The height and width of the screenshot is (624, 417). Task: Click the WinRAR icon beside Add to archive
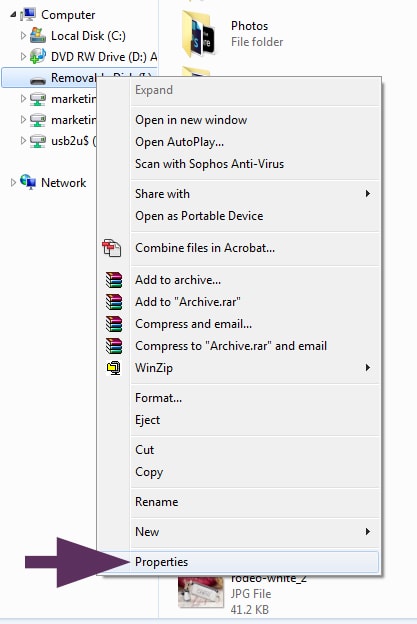click(x=114, y=280)
